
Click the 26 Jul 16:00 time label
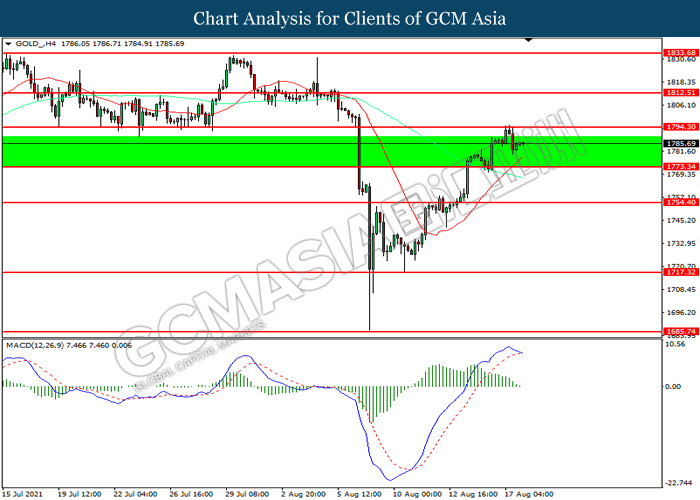click(191, 494)
